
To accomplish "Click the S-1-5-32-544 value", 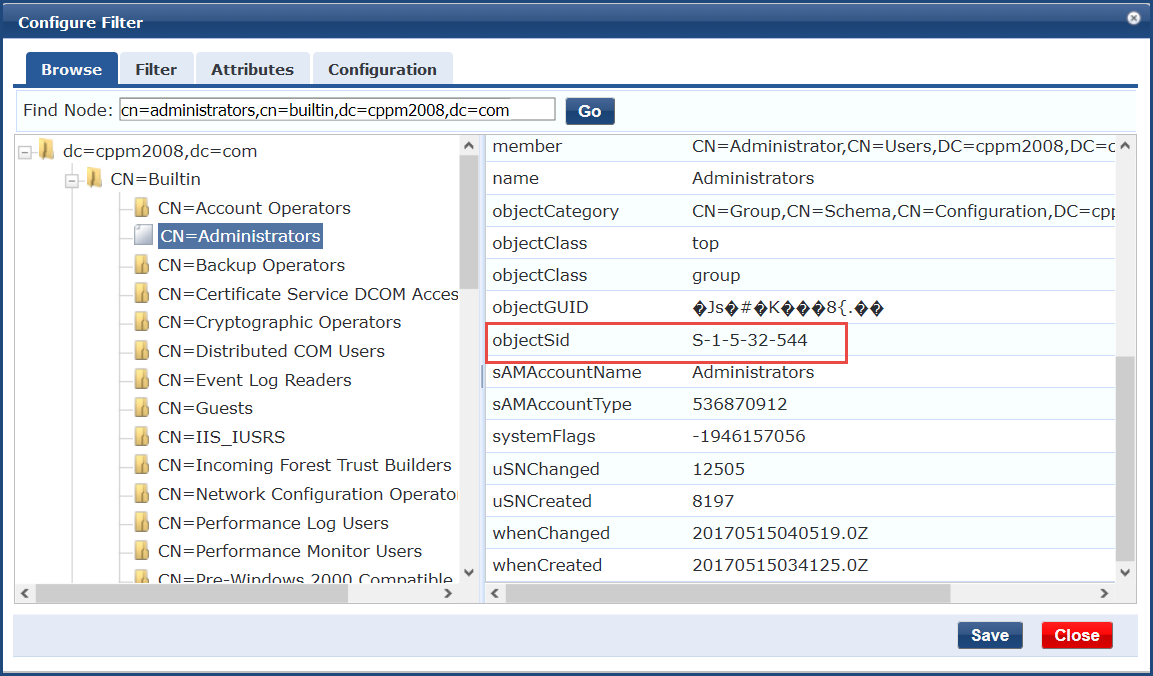I will [749, 340].
